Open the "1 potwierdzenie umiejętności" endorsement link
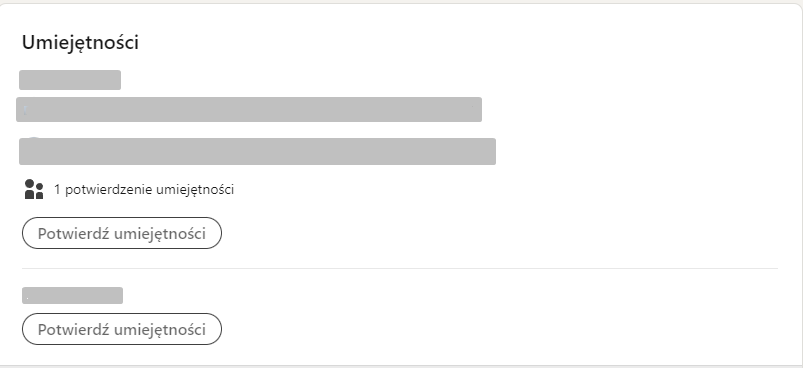 point(144,190)
